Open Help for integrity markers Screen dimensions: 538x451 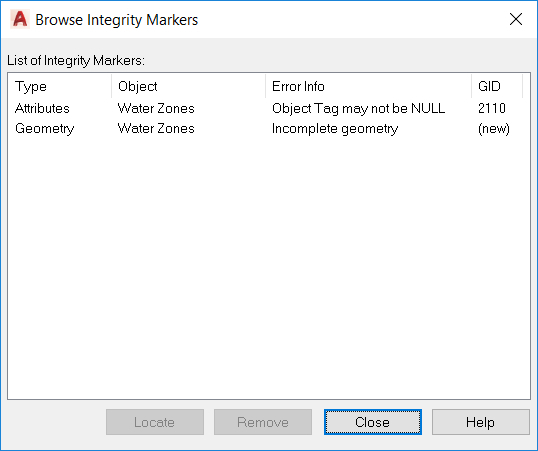tap(481, 422)
